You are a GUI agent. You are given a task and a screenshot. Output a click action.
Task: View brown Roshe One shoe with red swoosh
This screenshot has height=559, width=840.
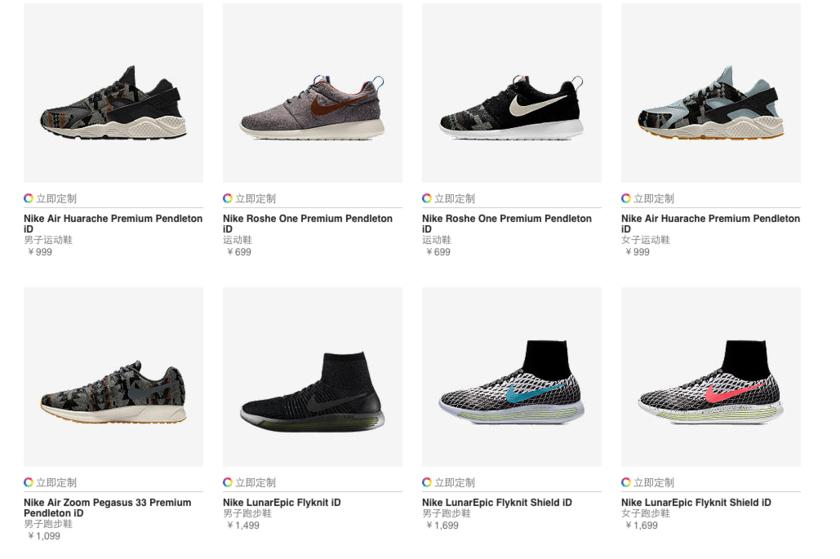312,93
